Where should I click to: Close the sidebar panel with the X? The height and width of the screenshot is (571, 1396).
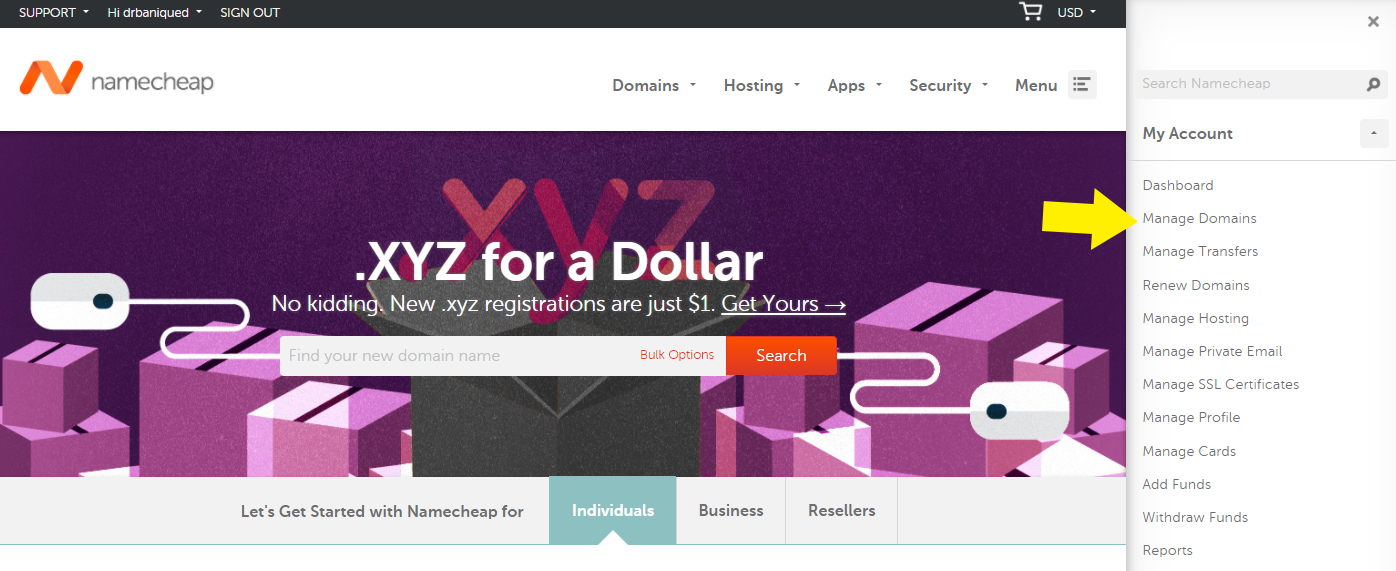click(x=1373, y=22)
